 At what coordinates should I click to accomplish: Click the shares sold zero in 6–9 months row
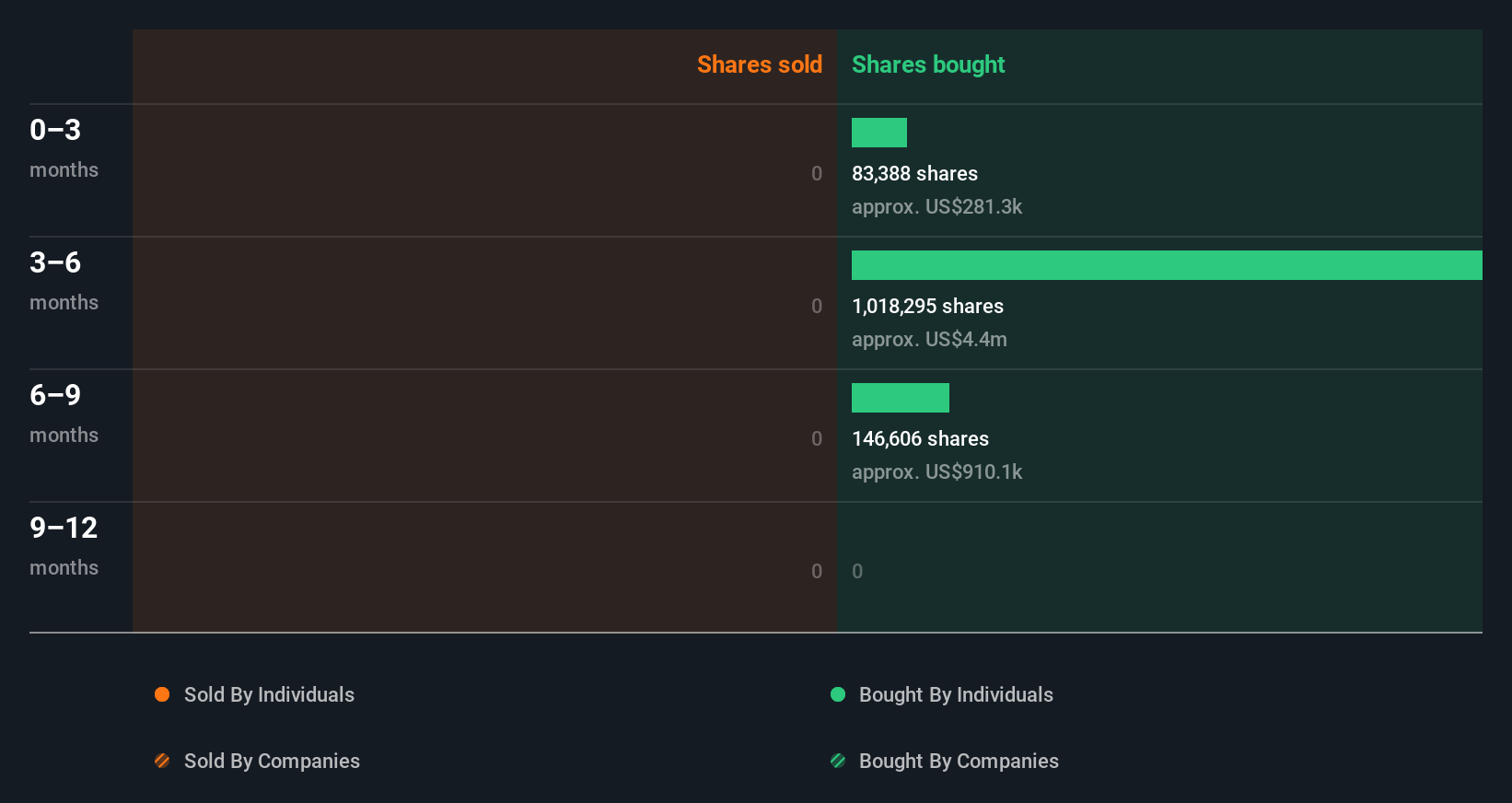tap(817, 438)
